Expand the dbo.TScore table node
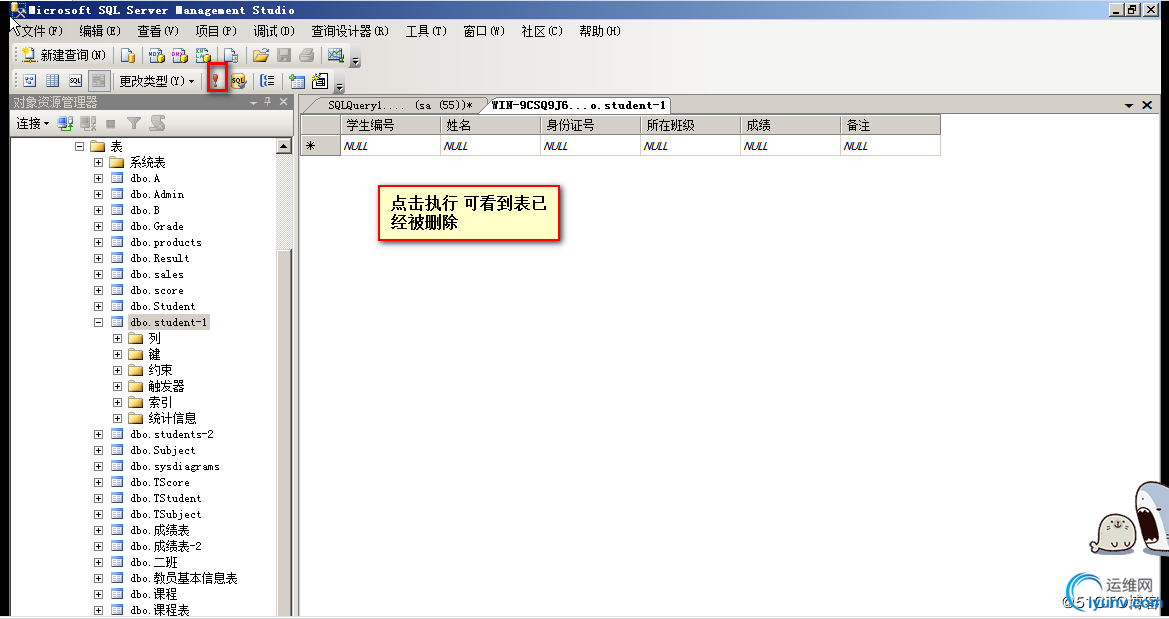Screen dimensions: 1169x619 click(98, 483)
